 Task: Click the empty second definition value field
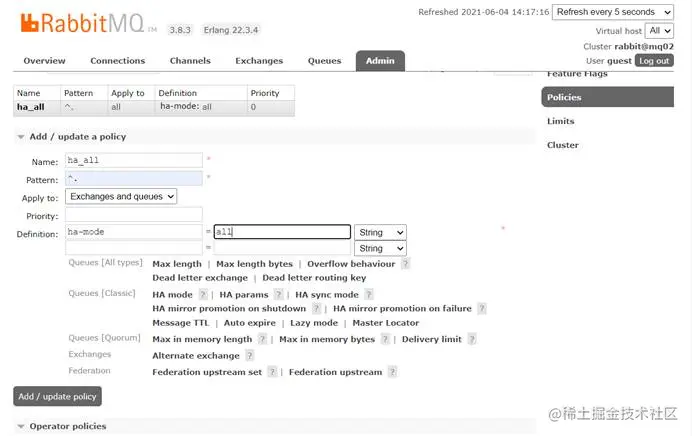coord(282,248)
